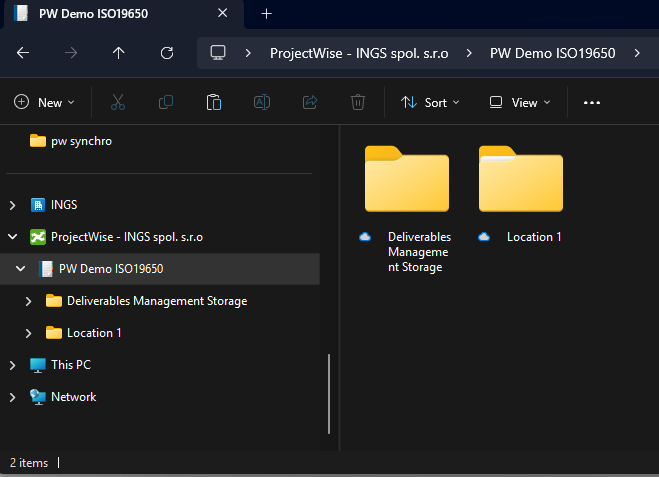Open the View dropdown menu

pos(520,103)
